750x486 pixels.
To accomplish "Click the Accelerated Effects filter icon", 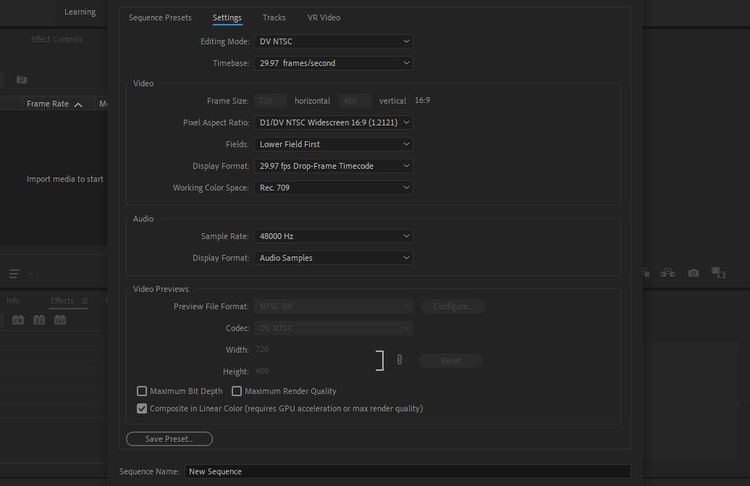I will (x=17, y=320).
